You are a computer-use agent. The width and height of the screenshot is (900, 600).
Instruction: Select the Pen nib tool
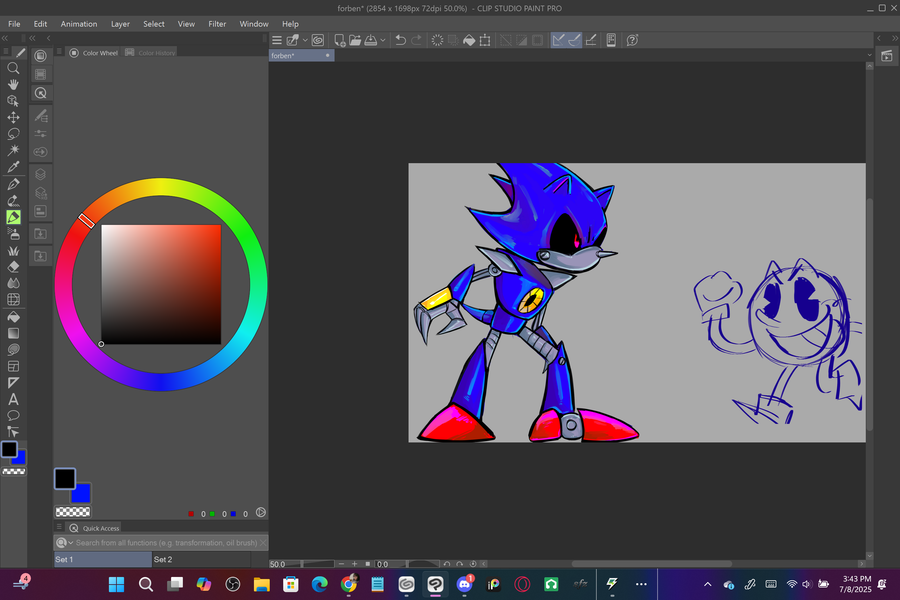pyautogui.click(x=13, y=184)
